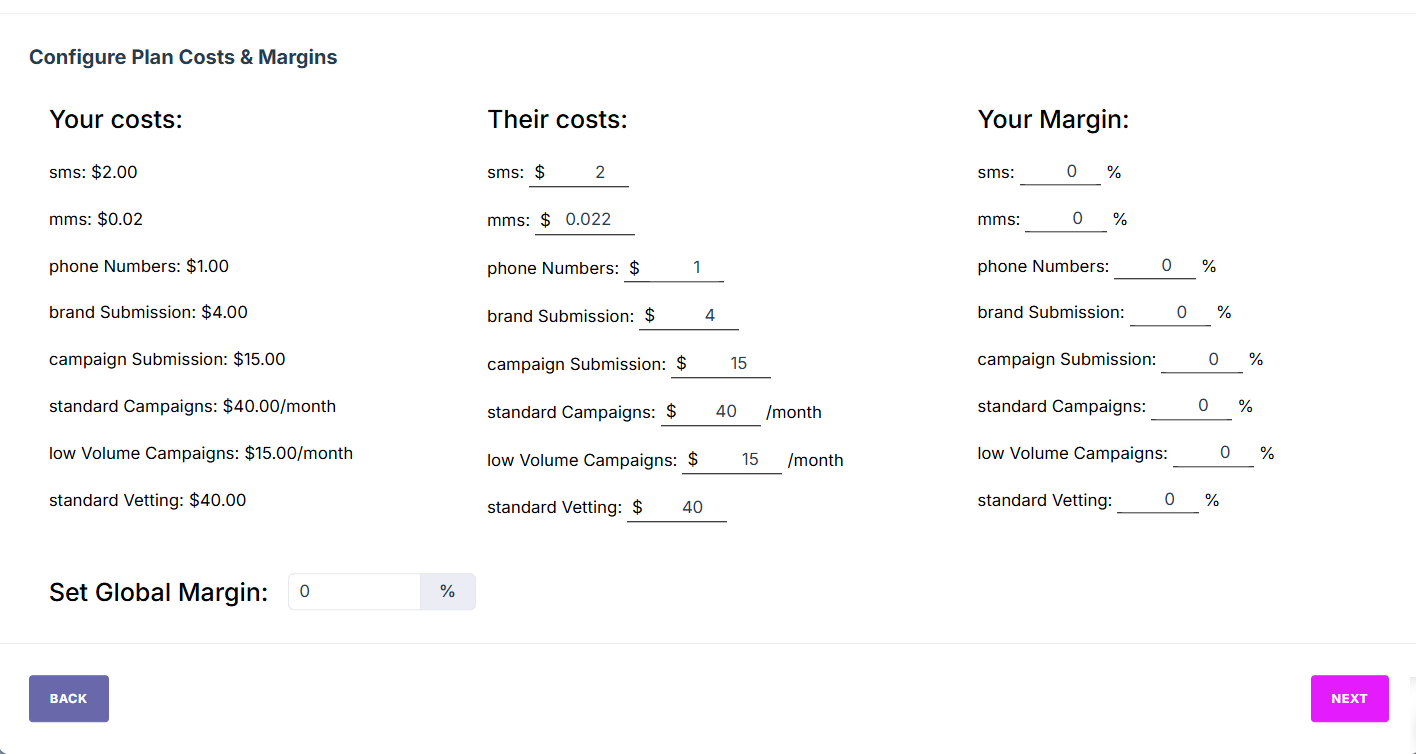
Task: Click the BACK button
Action: click(x=68, y=698)
